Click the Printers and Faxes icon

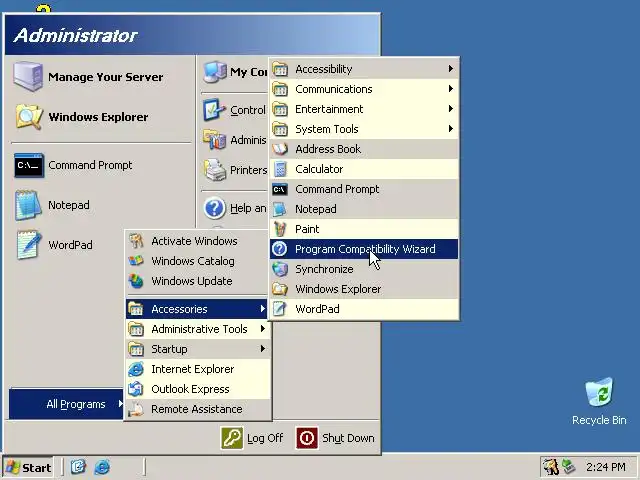pos(215,170)
